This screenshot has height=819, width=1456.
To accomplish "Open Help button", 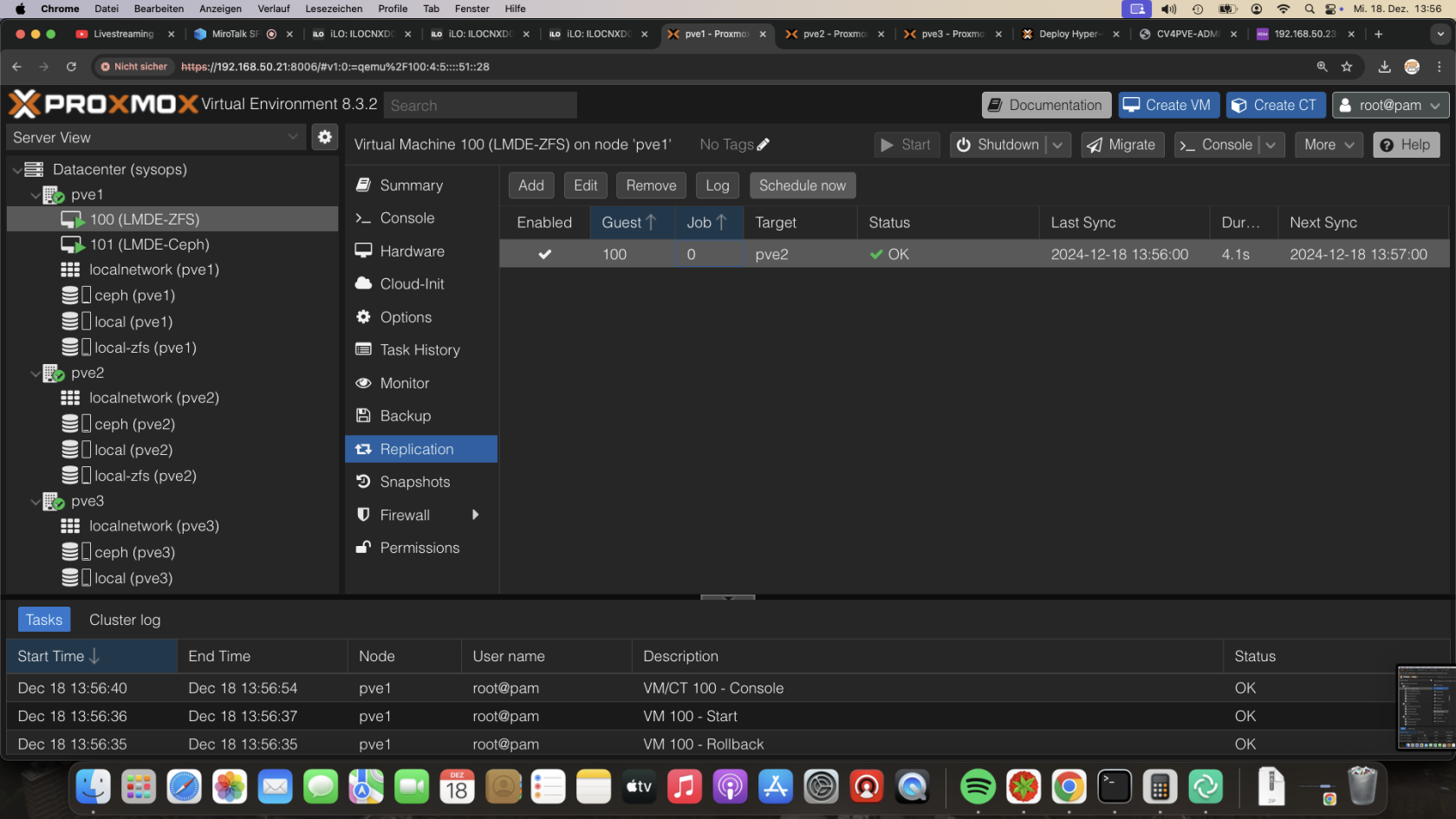I will coord(1406,145).
